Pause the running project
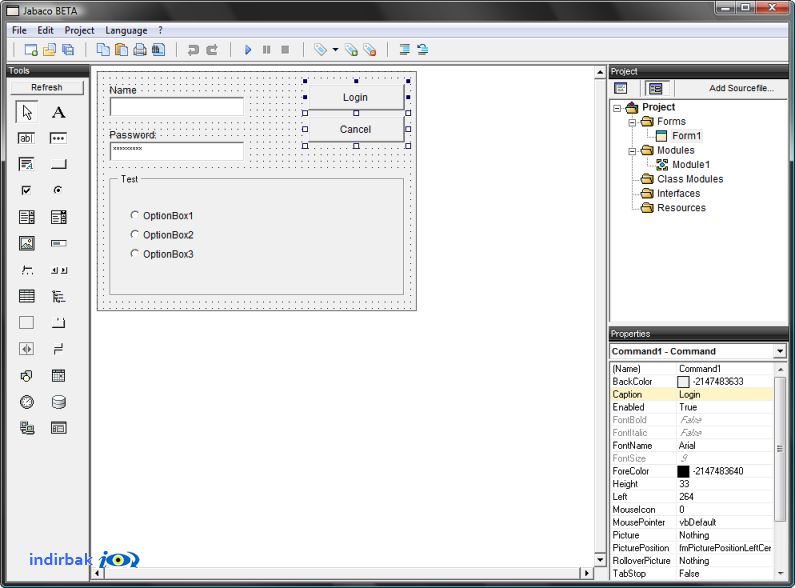 (x=267, y=50)
